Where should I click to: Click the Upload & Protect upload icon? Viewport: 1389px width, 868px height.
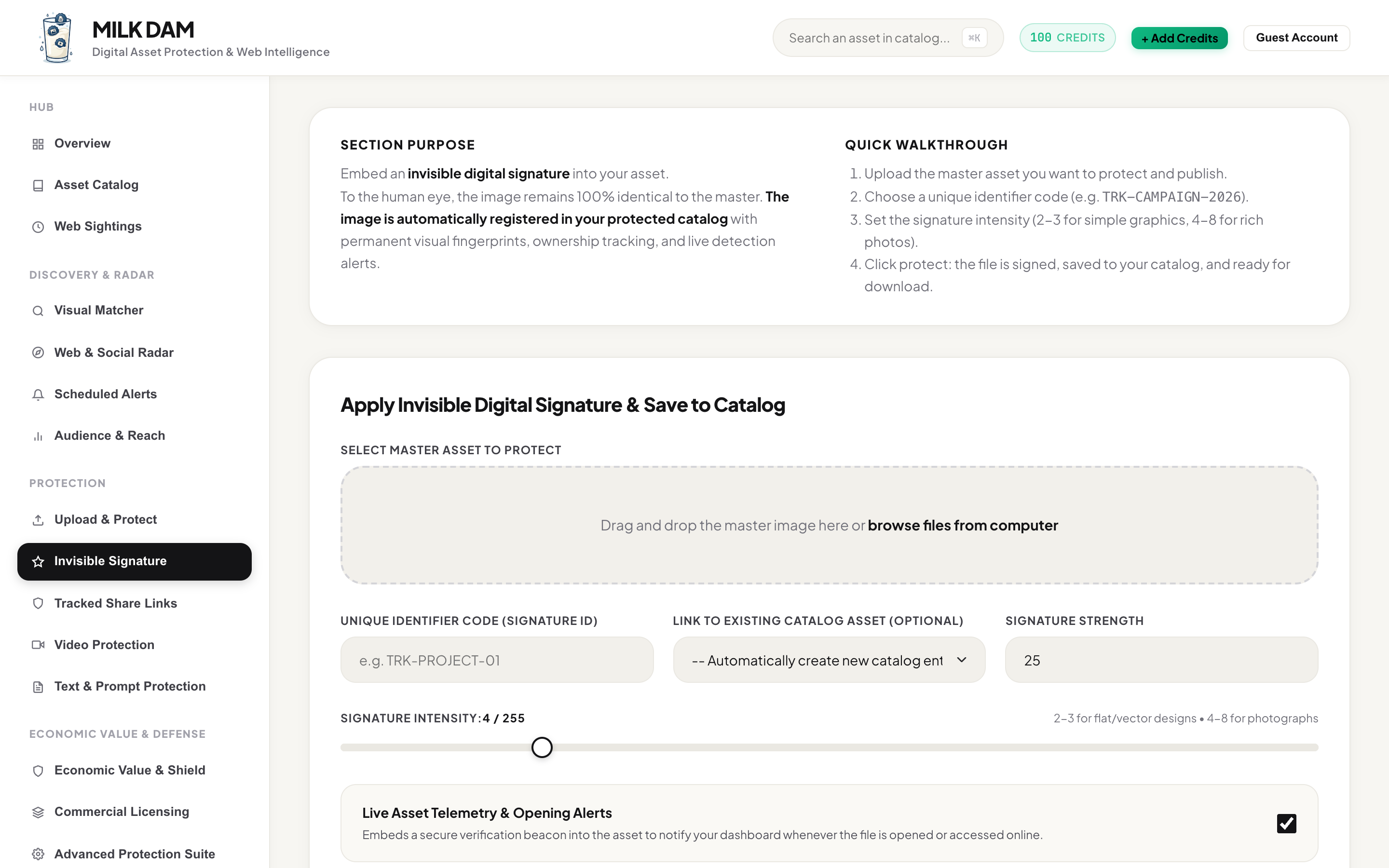(x=38, y=519)
